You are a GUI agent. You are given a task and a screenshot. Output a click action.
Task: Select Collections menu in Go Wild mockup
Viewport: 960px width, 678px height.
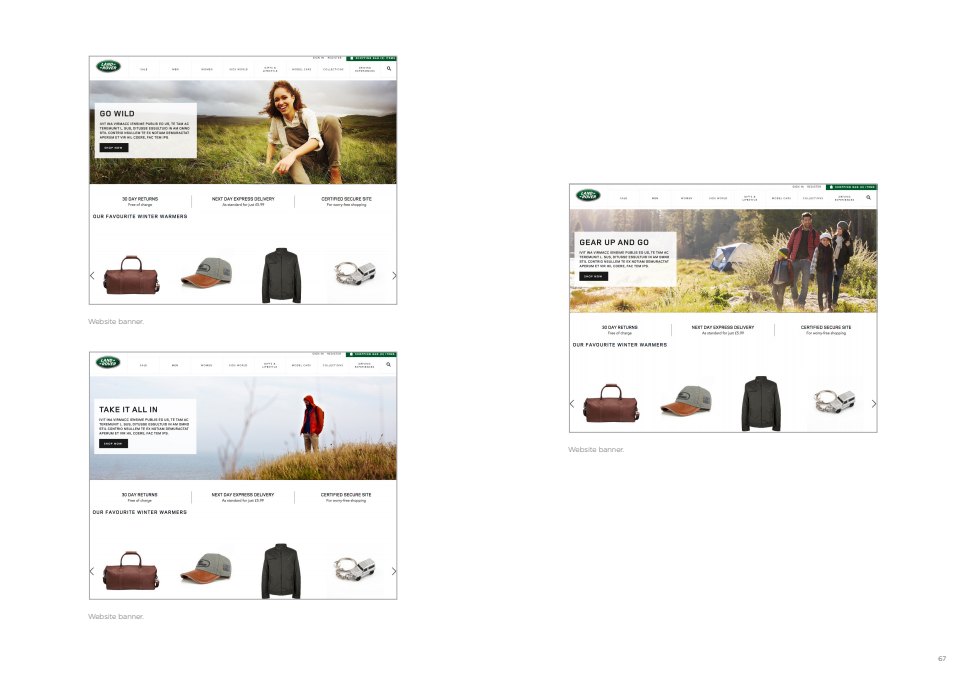coord(333,69)
